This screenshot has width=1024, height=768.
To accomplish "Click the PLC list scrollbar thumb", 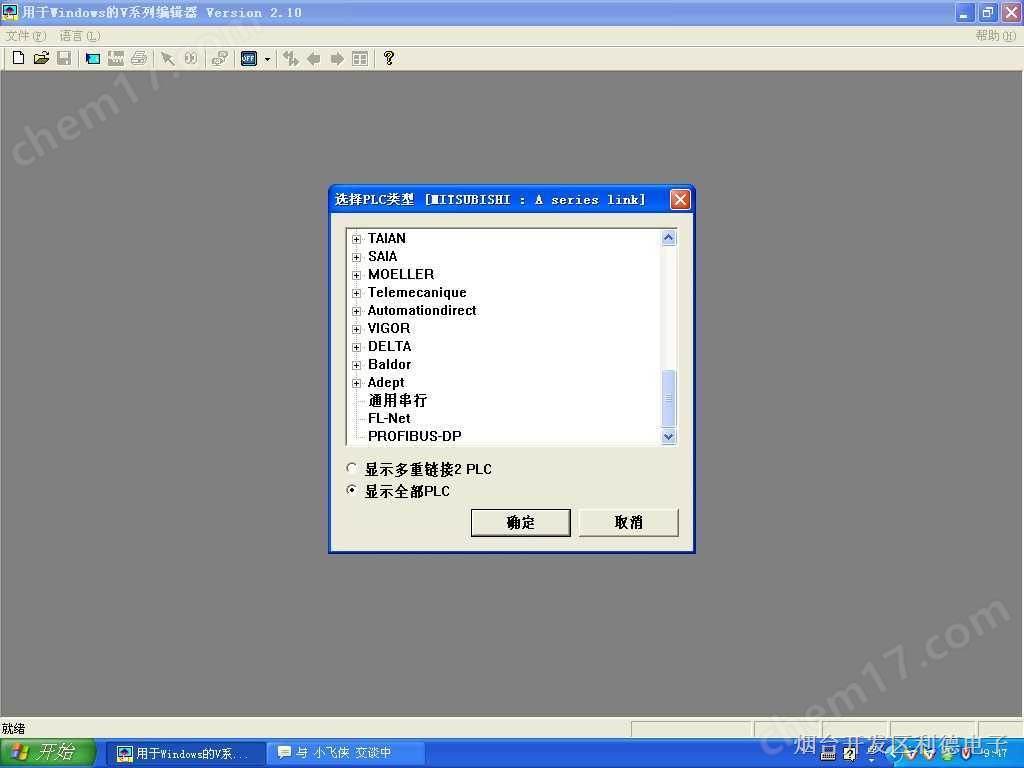I will coord(668,398).
